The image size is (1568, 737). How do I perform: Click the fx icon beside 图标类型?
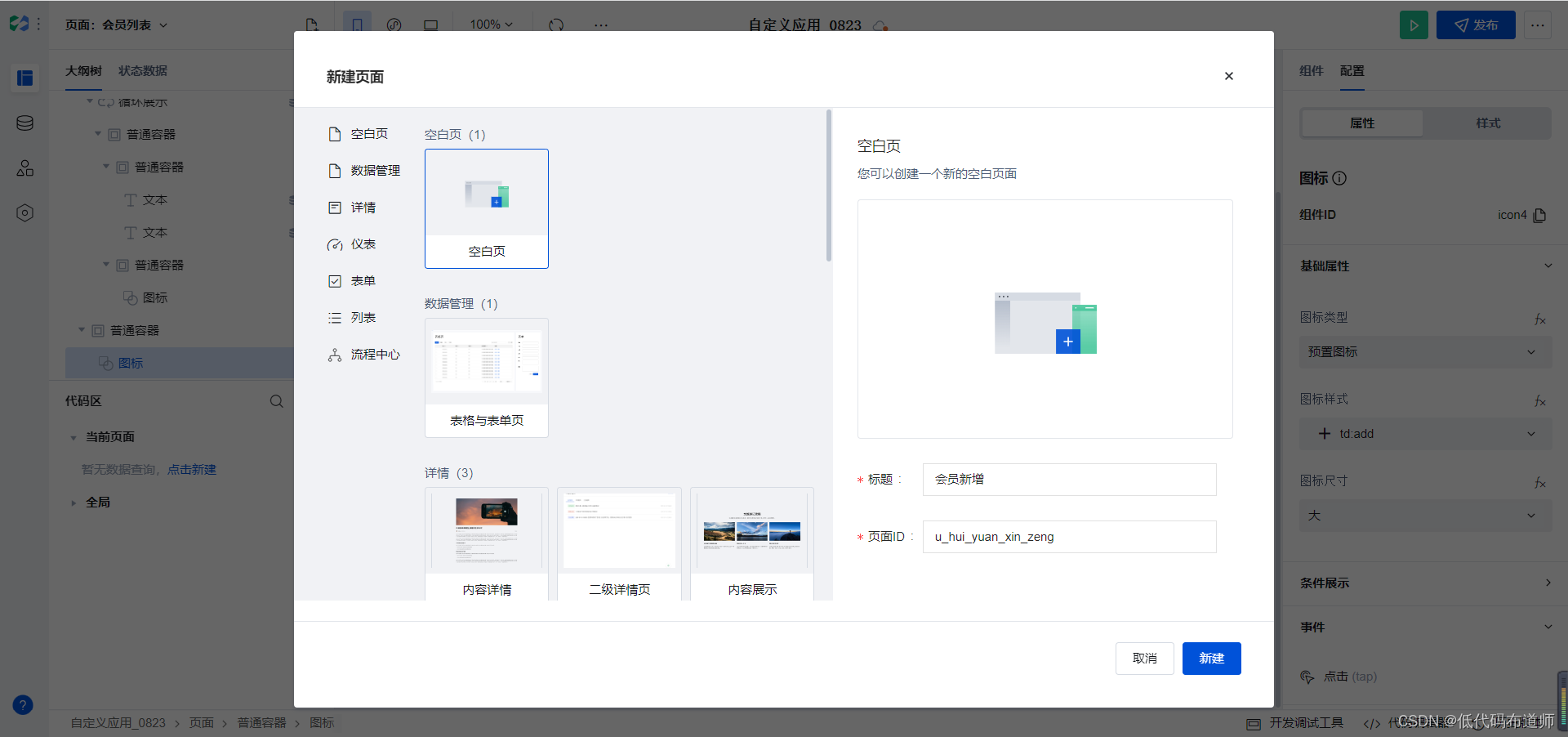pos(1540,319)
